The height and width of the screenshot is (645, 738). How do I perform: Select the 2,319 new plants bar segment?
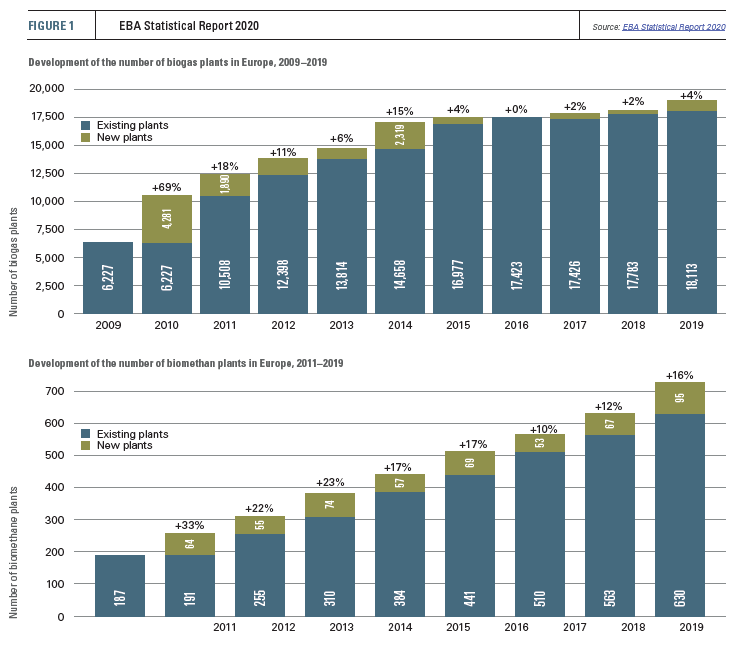pos(401,135)
